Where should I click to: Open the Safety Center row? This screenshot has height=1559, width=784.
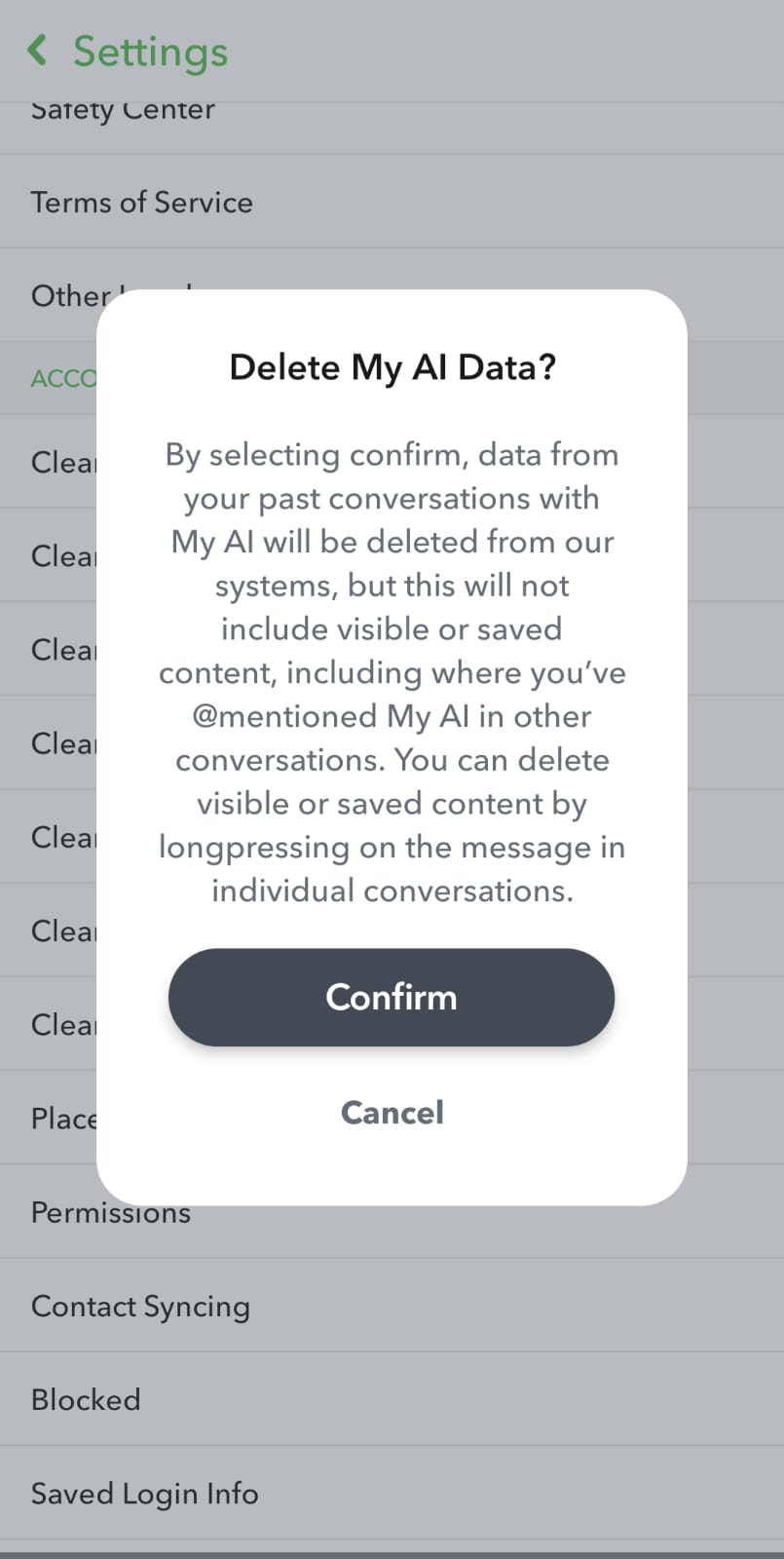pos(123,113)
